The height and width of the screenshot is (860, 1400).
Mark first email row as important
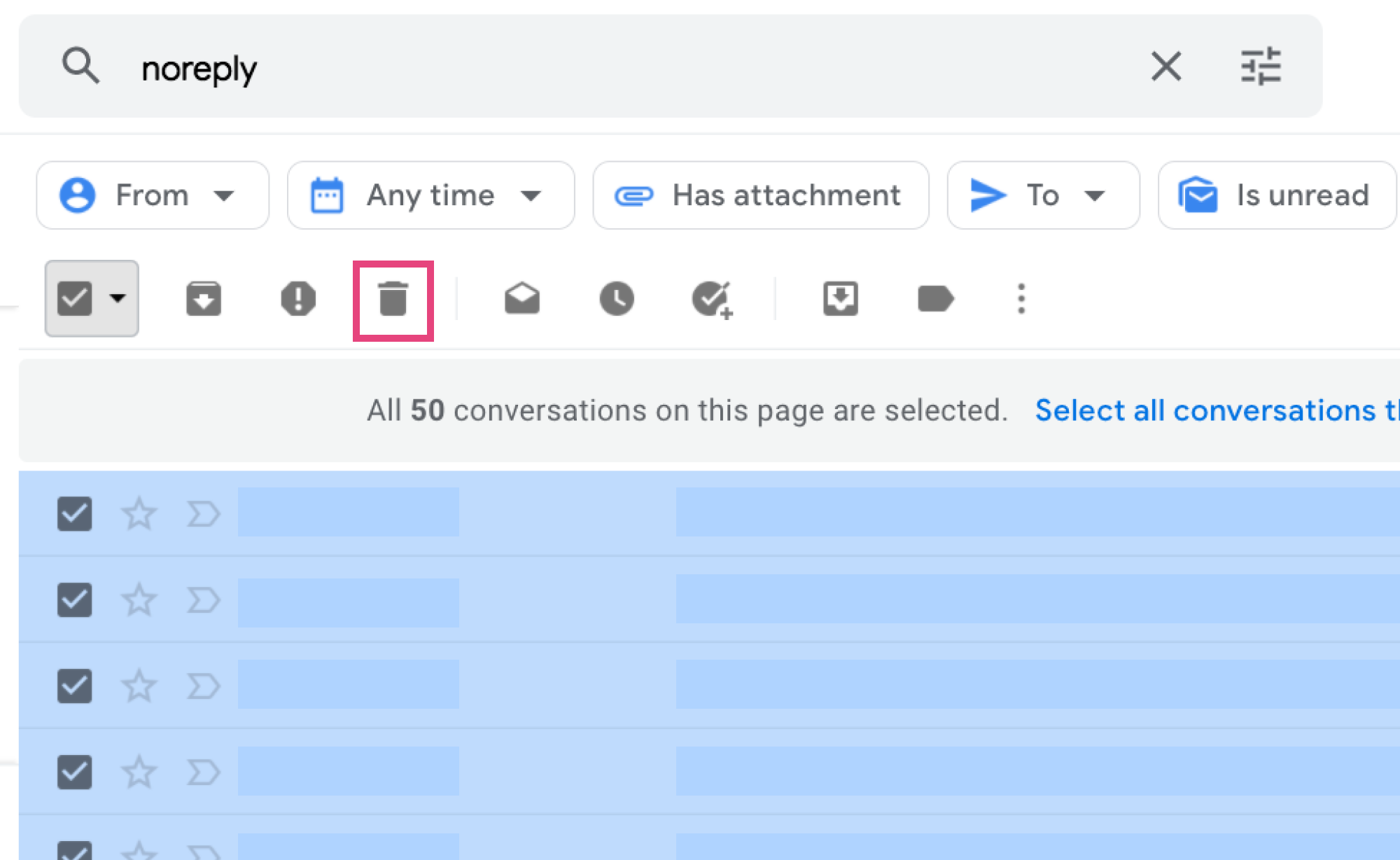[204, 514]
